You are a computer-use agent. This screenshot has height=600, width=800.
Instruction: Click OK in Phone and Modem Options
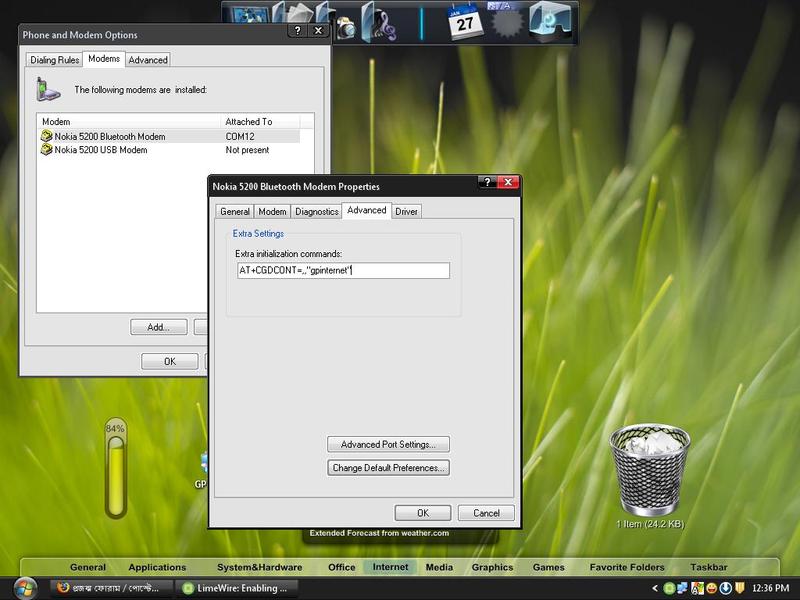(x=170, y=361)
